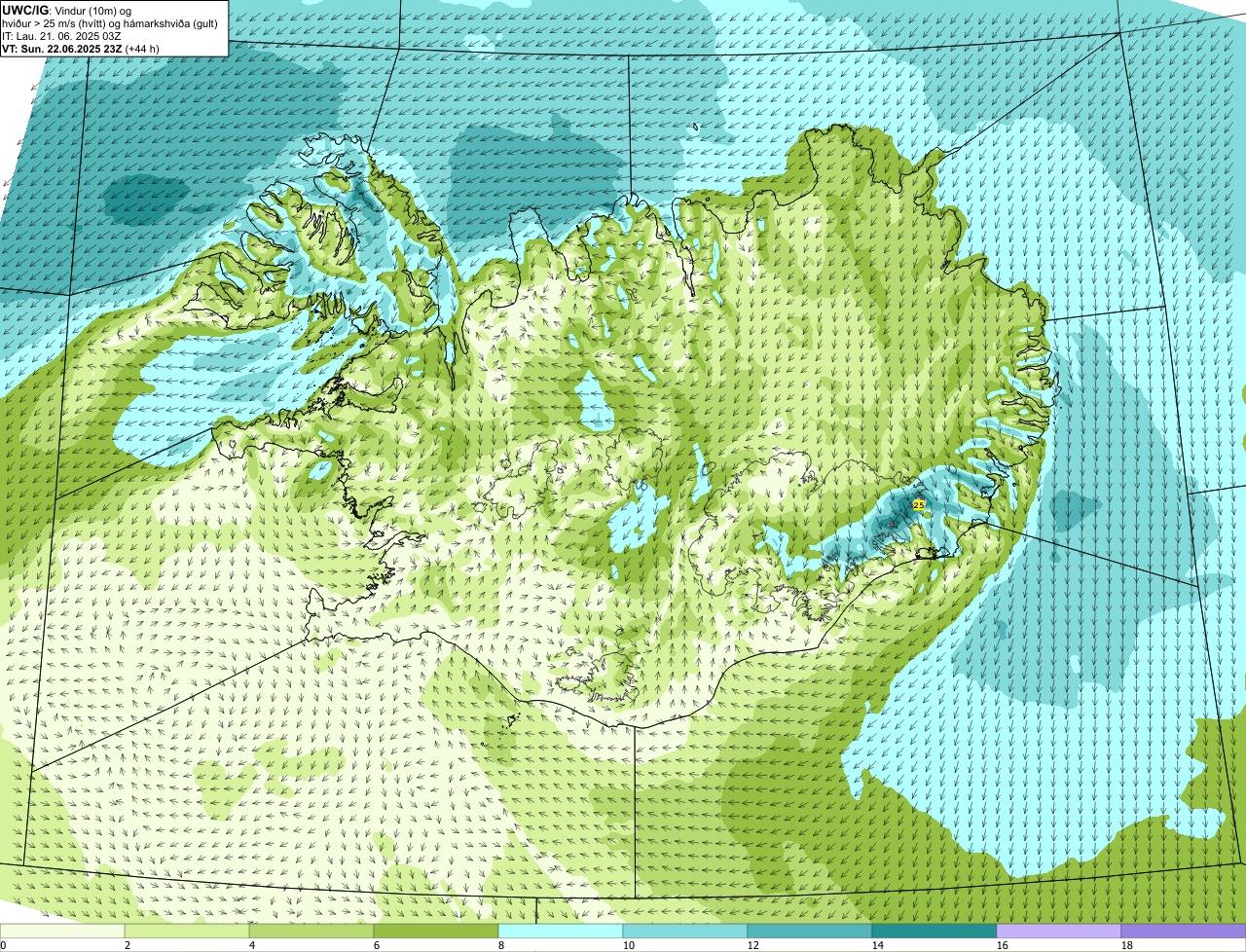
Task: Select the purple legend swatch after 18
Action: (x=1184, y=931)
